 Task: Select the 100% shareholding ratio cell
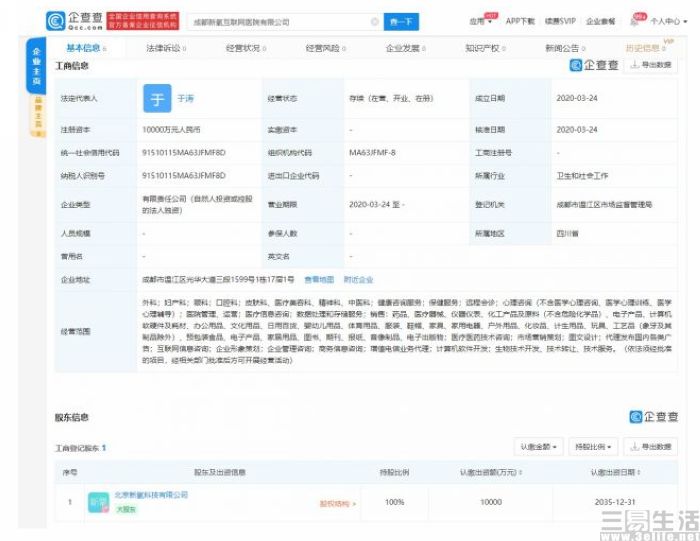[395, 502]
